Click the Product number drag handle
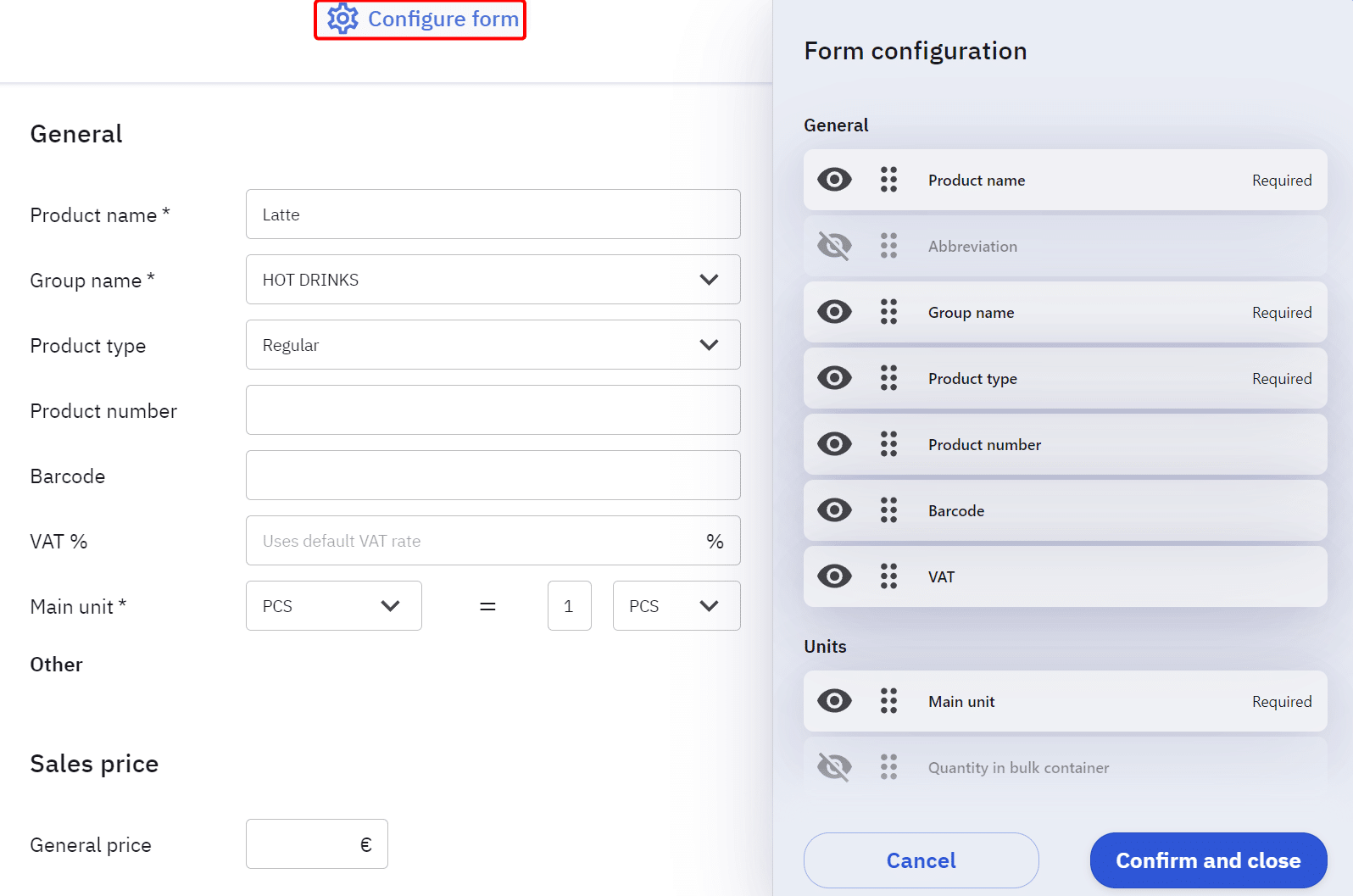The width and height of the screenshot is (1353, 896). click(888, 444)
